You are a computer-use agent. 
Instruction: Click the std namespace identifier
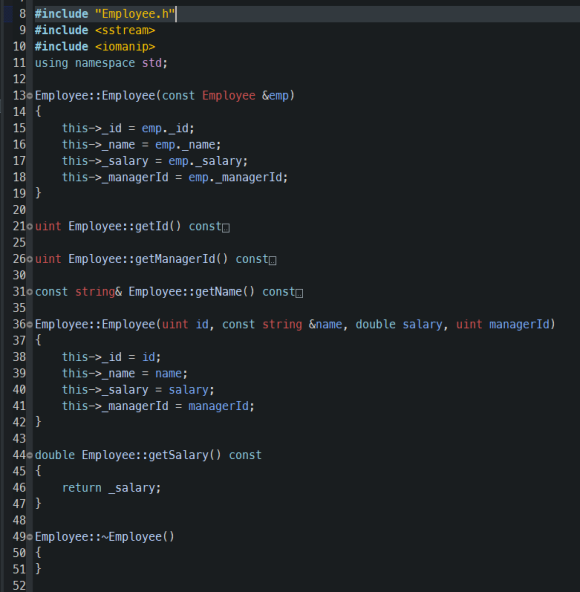point(151,63)
